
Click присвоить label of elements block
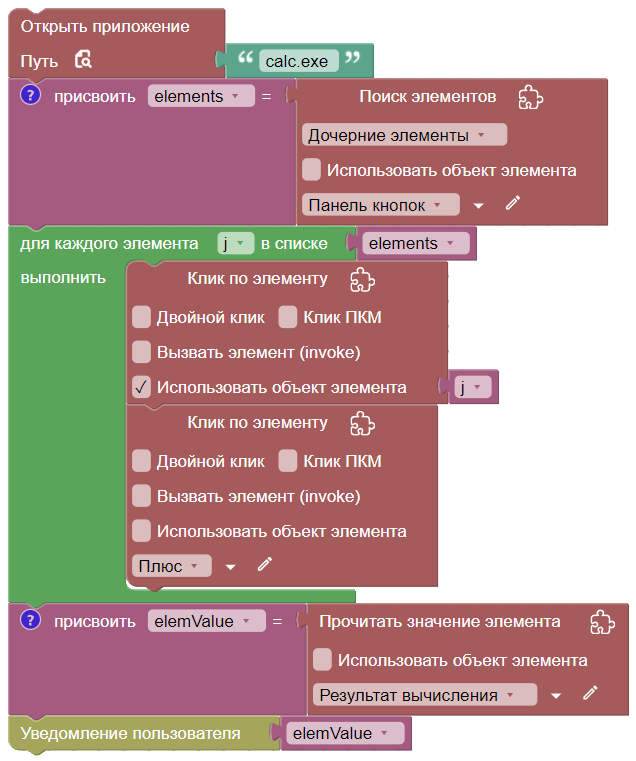coord(95,96)
